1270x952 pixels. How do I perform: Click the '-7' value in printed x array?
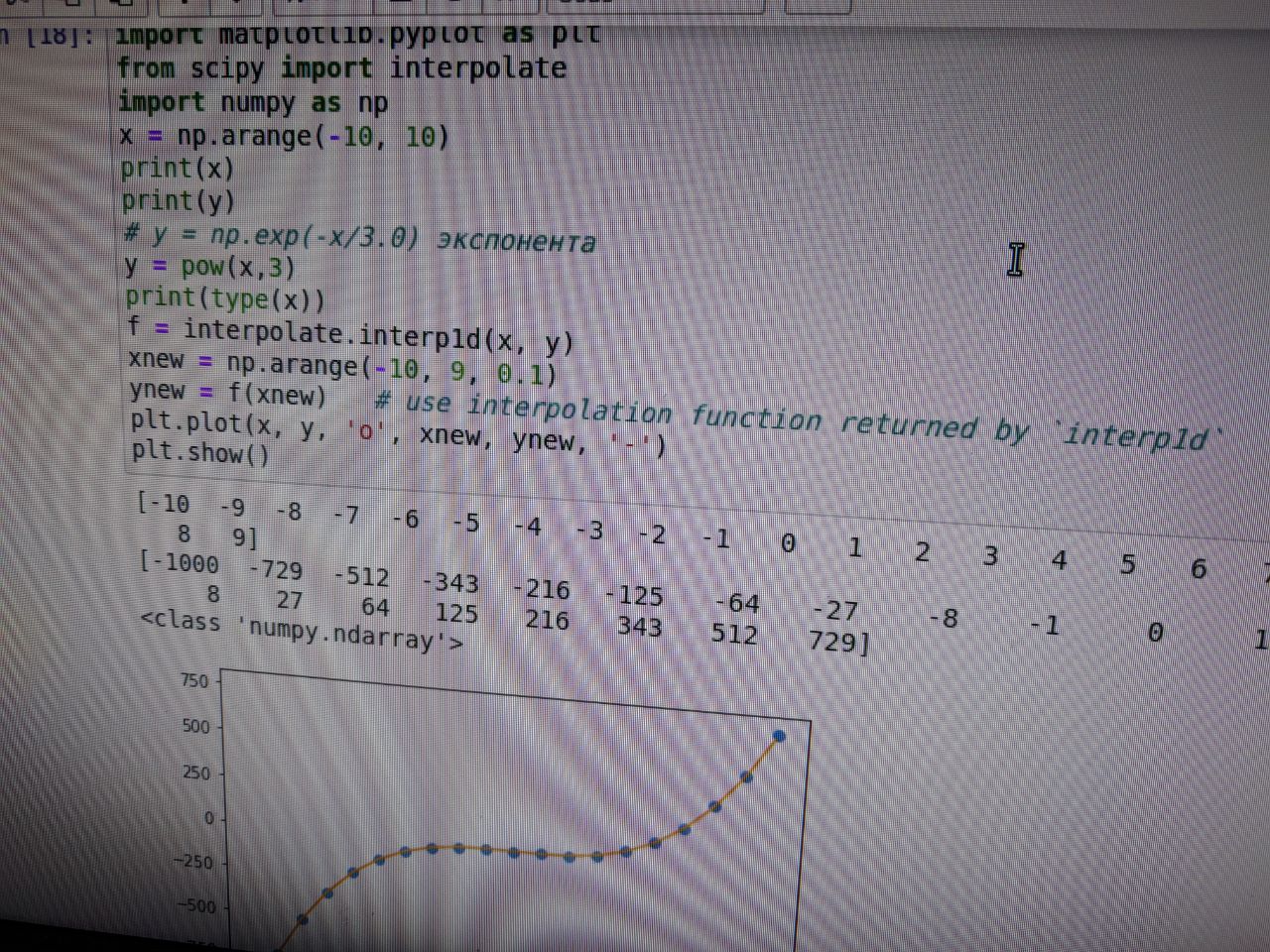345,515
